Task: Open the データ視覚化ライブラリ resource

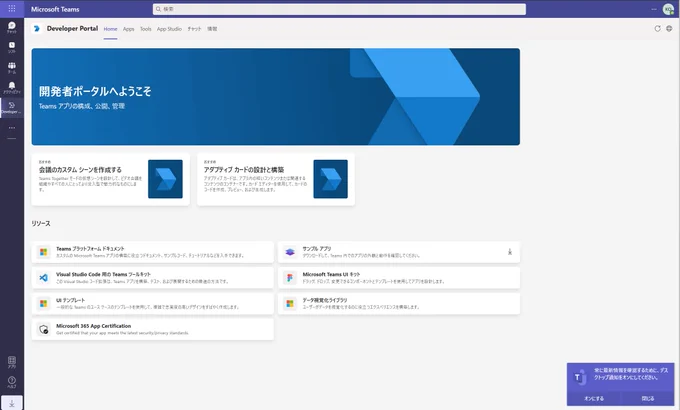Action: point(399,303)
